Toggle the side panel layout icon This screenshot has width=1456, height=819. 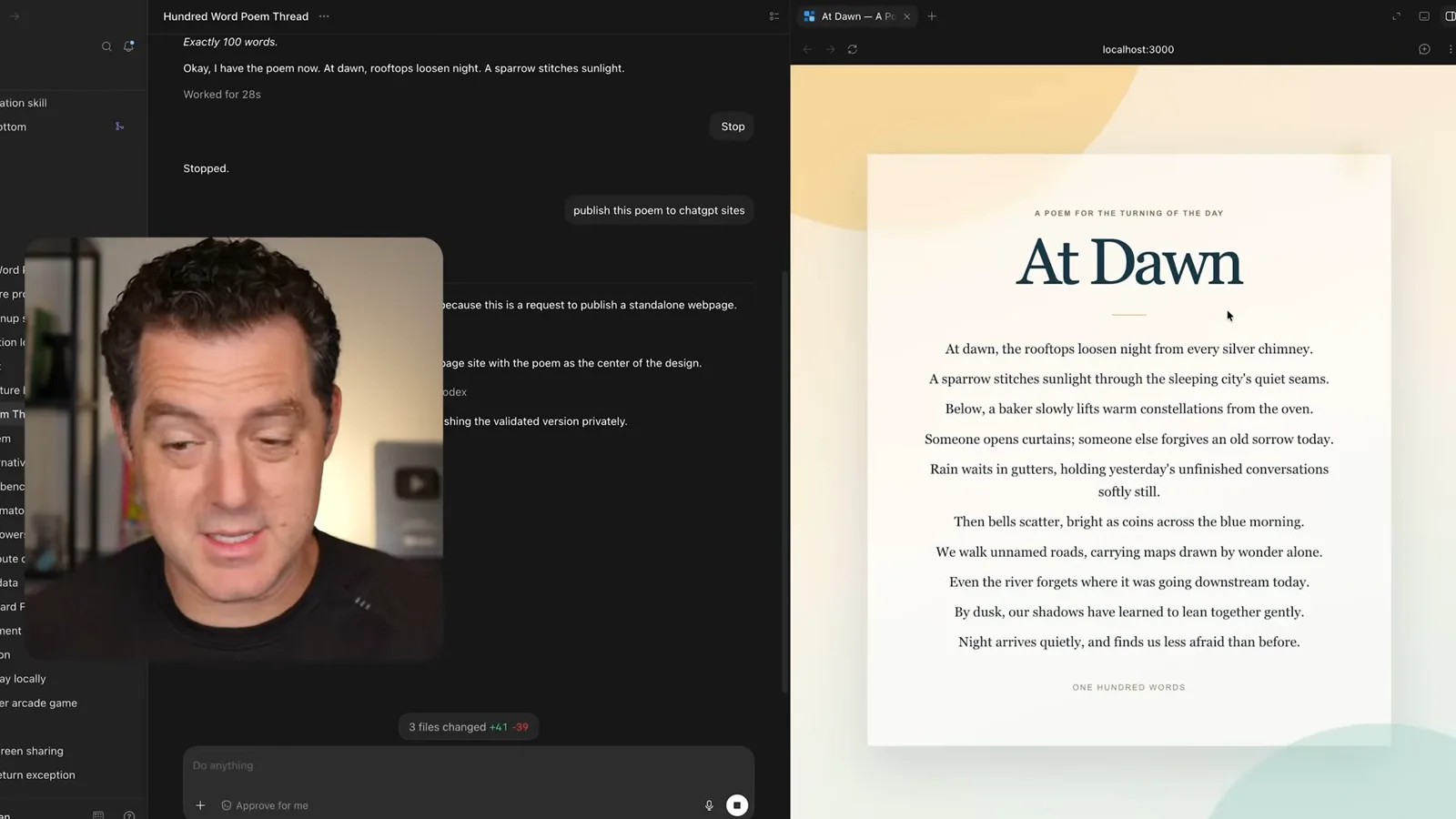click(x=1451, y=16)
